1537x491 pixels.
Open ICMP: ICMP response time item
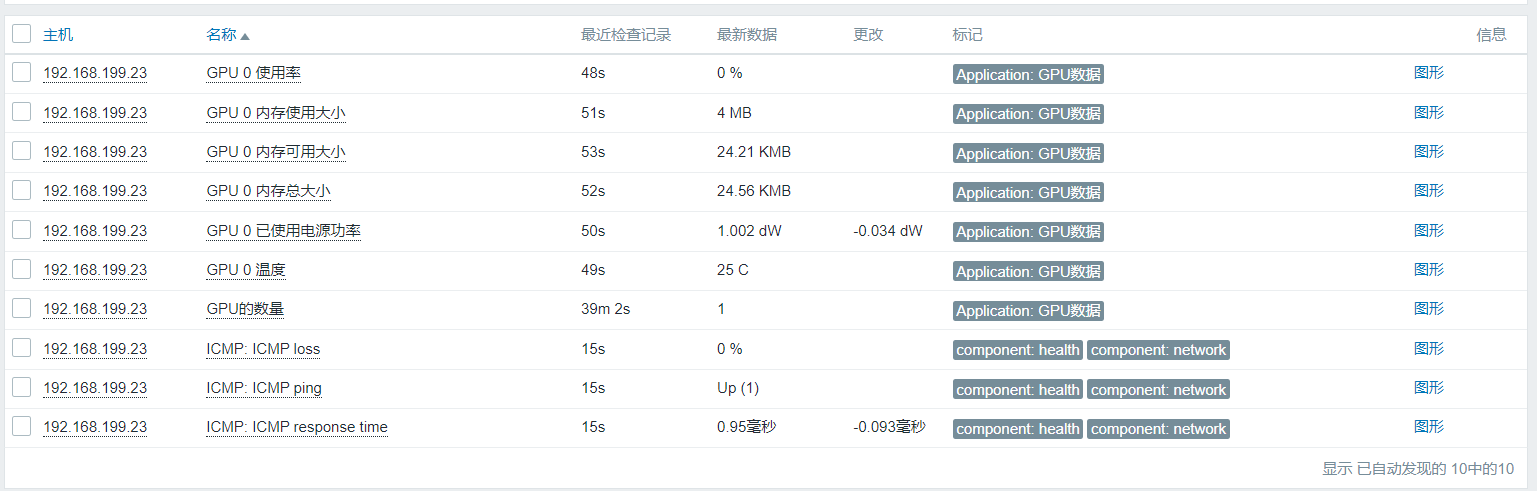coord(296,427)
